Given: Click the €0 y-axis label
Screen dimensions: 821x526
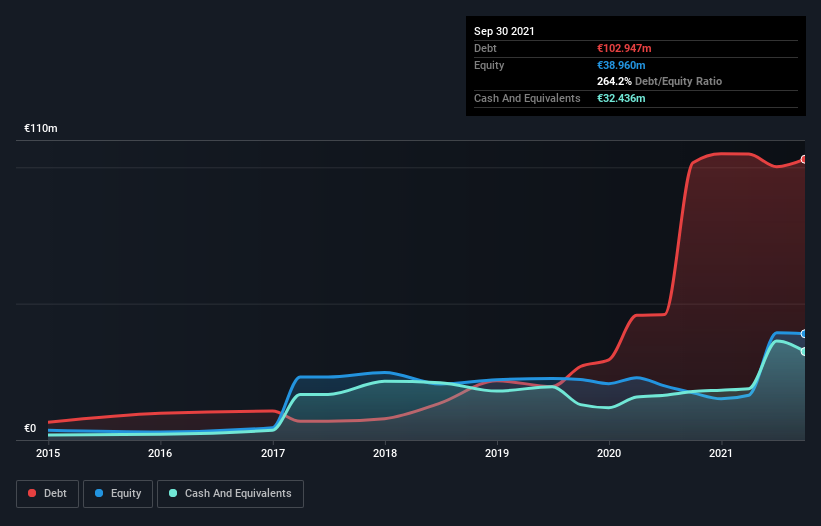Looking at the screenshot, I should (30, 428).
